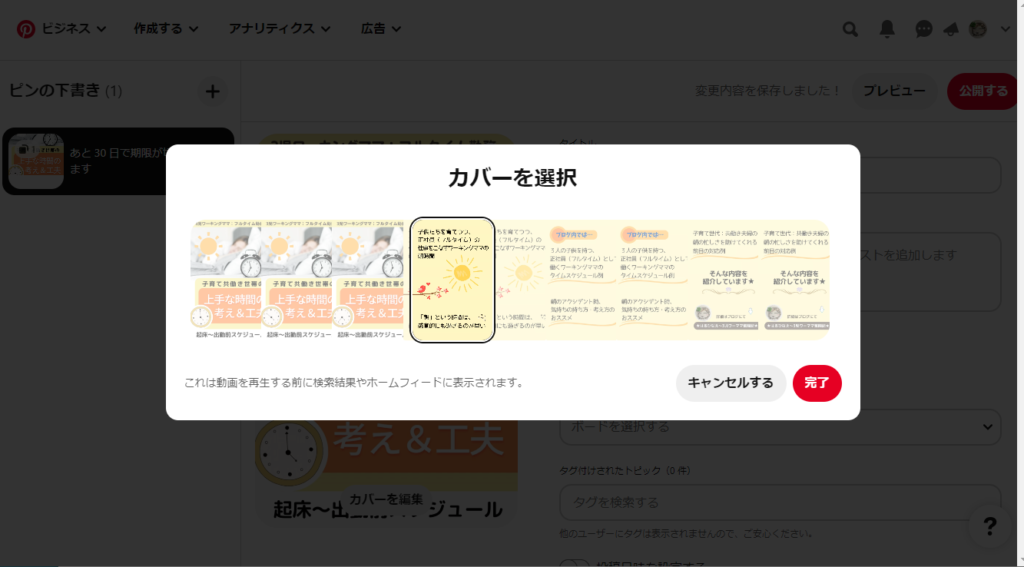The image size is (1024, 567).
Task: Pick the first ブログ内では cover frame
Action: tap(583, 280)
